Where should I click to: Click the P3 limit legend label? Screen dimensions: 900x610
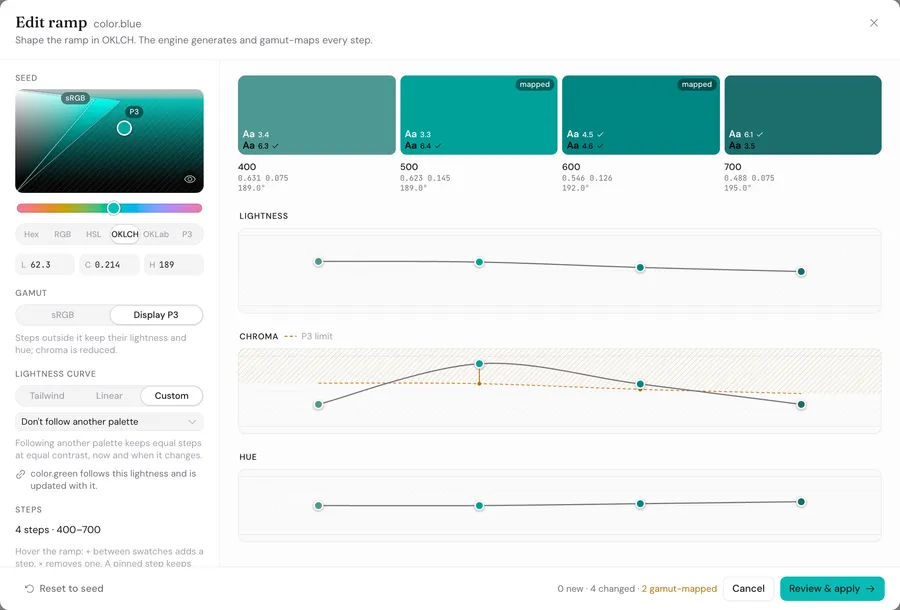[316, 336]
